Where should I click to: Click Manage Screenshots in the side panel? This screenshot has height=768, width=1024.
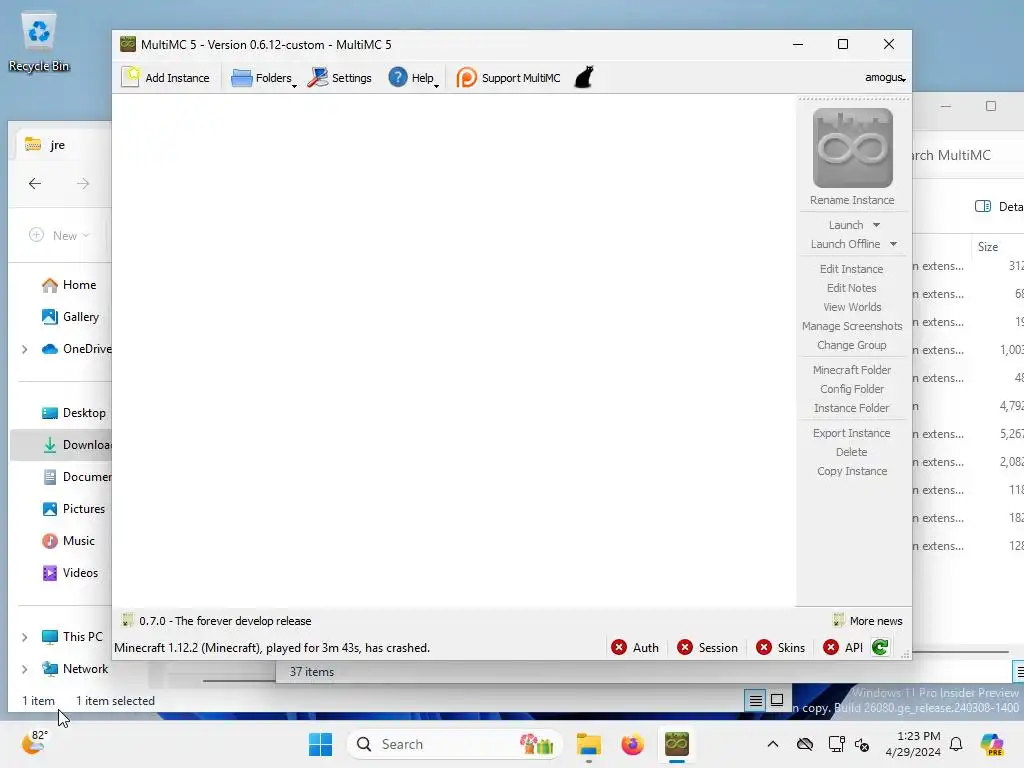pos(852,326)
